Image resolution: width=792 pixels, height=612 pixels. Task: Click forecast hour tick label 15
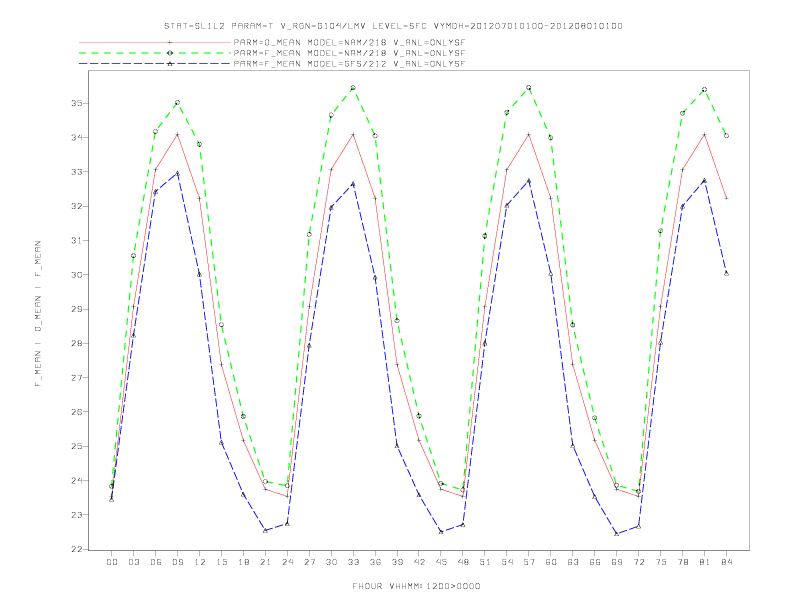[222, 562]
